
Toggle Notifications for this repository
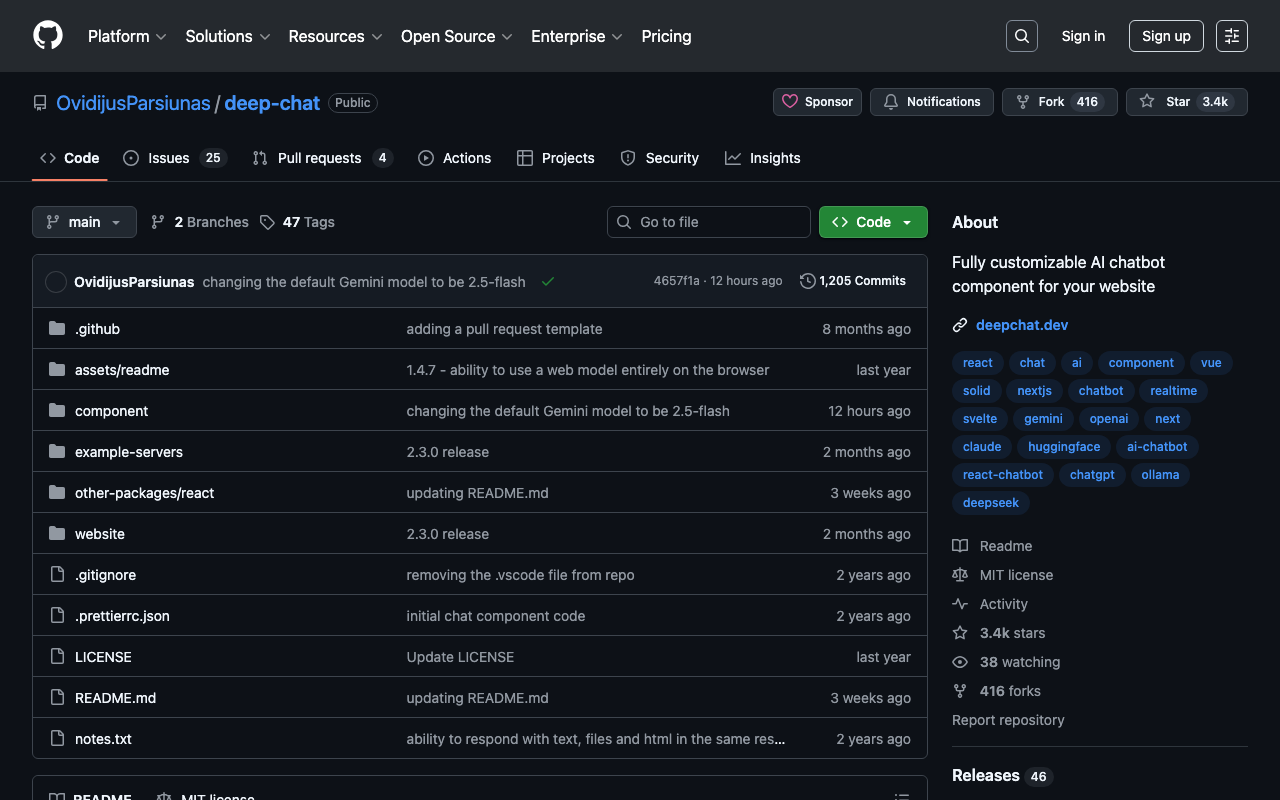click(931, 102)
